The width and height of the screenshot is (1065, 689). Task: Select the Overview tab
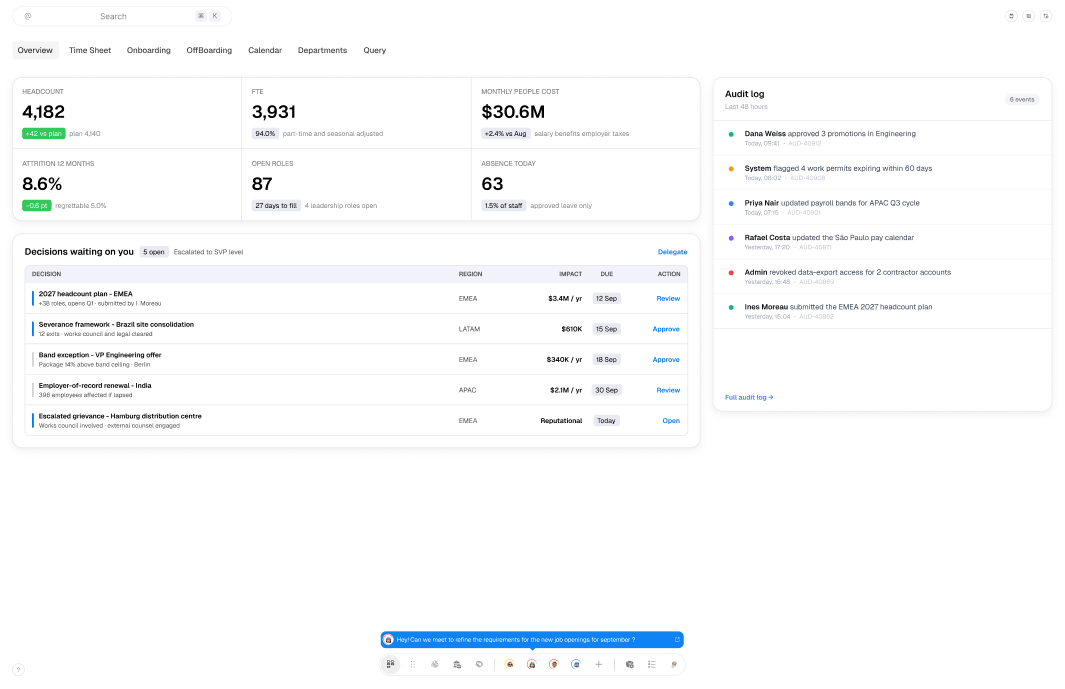(x=35, y=50)
